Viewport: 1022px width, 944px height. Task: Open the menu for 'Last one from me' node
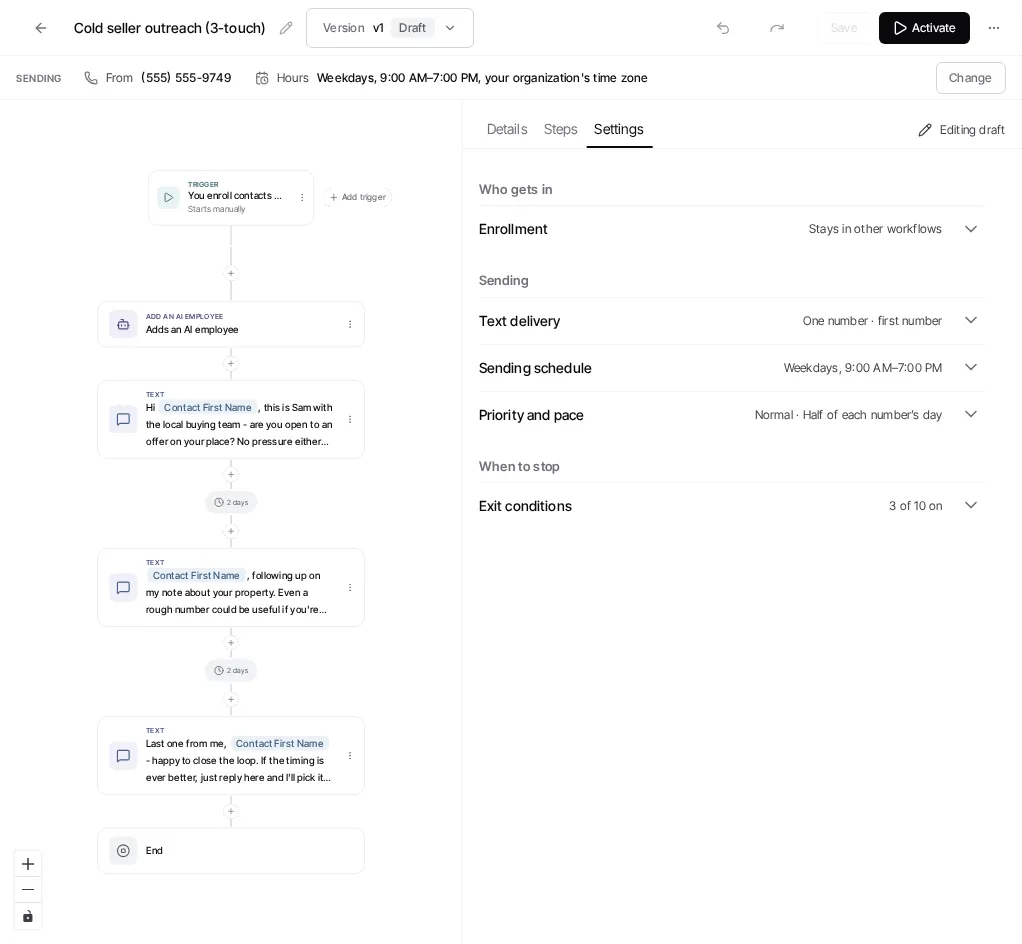tap(350, 756)
